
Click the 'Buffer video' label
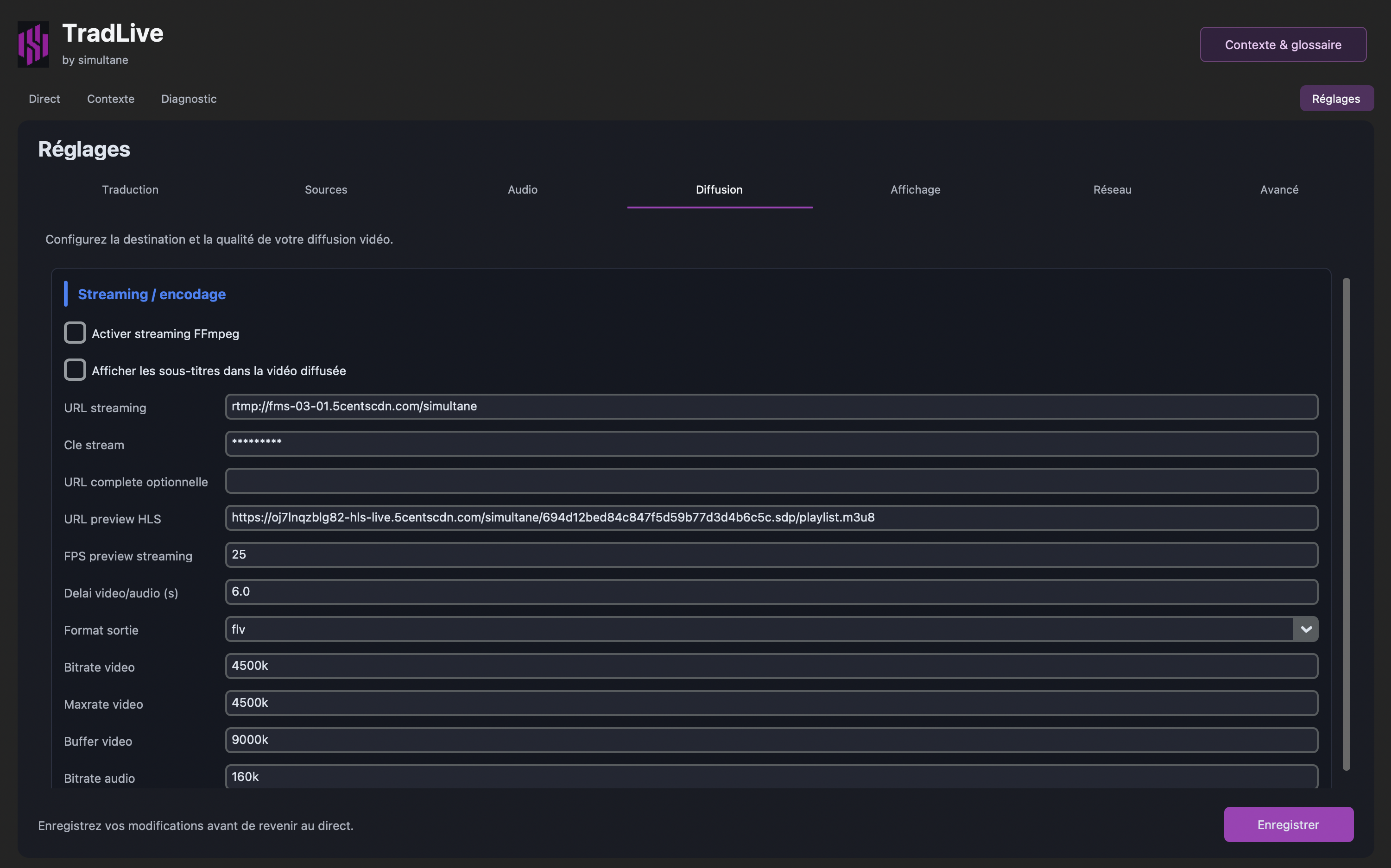[98, 741]
